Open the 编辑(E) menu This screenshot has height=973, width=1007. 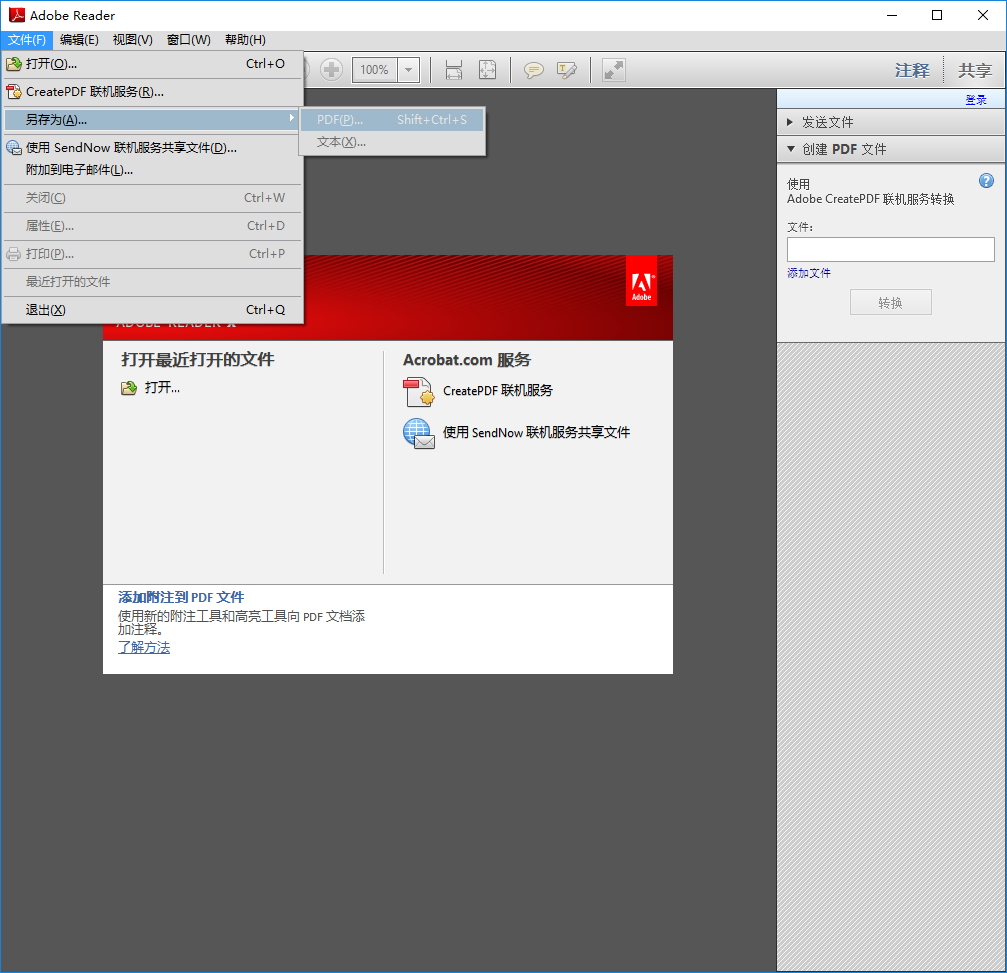(x=79, y=40)
